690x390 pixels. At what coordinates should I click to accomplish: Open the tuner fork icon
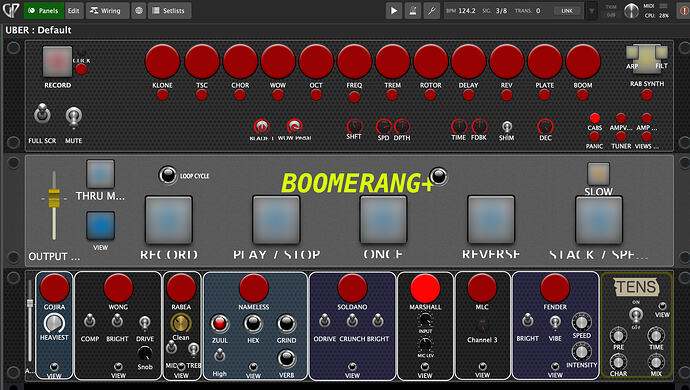[x=432, y=11]
